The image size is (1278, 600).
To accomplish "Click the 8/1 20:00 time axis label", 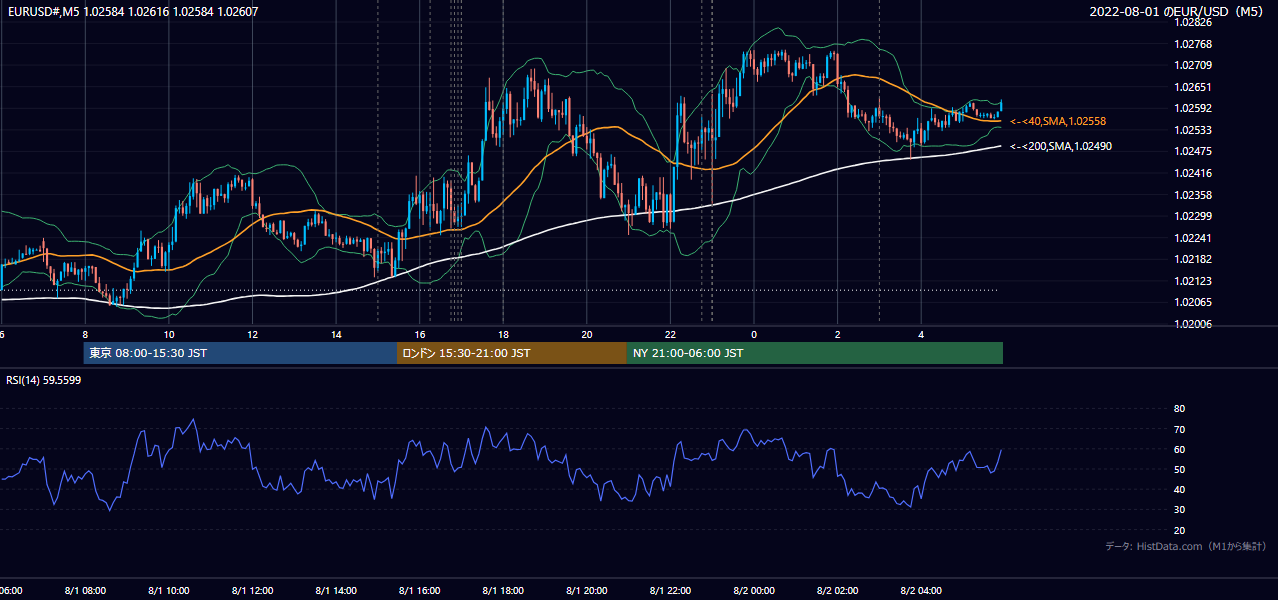I will coord(587,591).
